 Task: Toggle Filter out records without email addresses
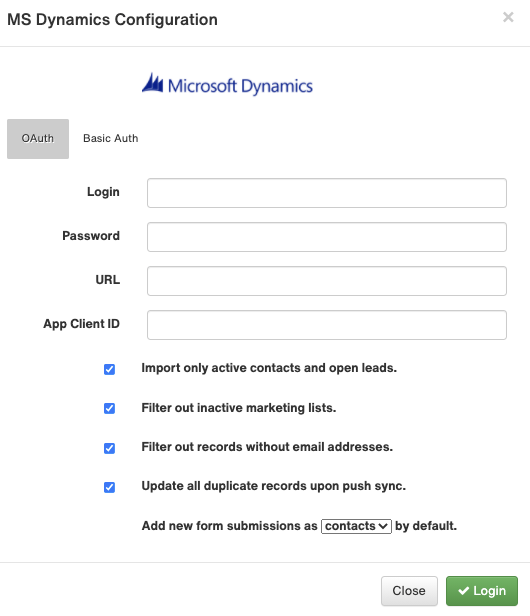coord(109,448)
